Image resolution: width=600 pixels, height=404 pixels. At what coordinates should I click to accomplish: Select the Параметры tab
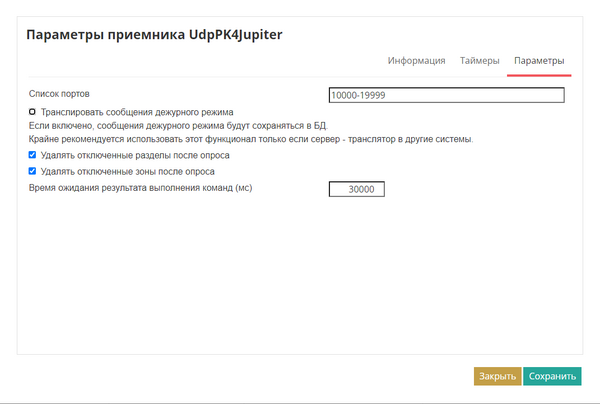[539, 60]
